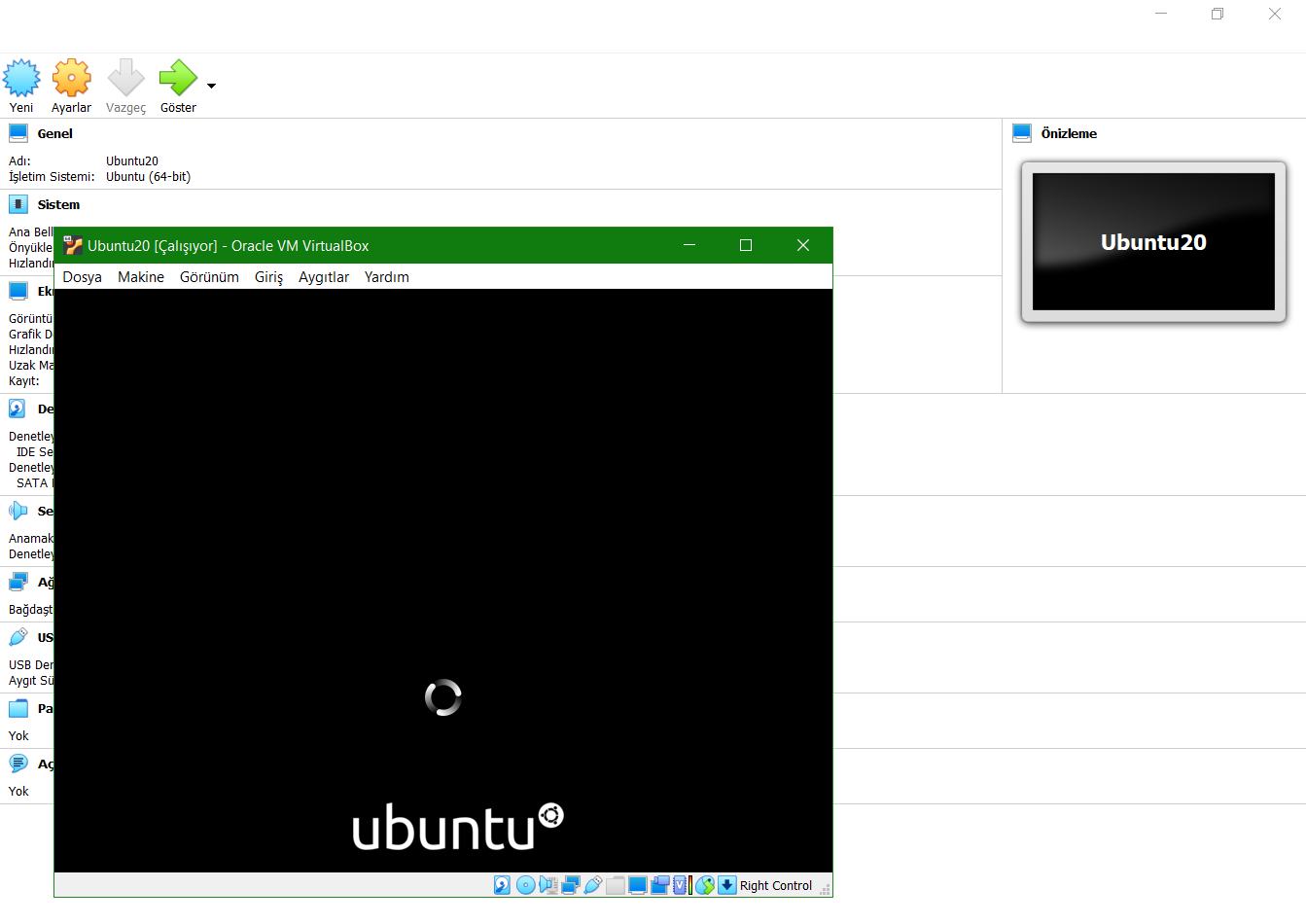Screen dimensions: 1306x924
Task: Click the Sistem section header text
Action: click(58, 205)
